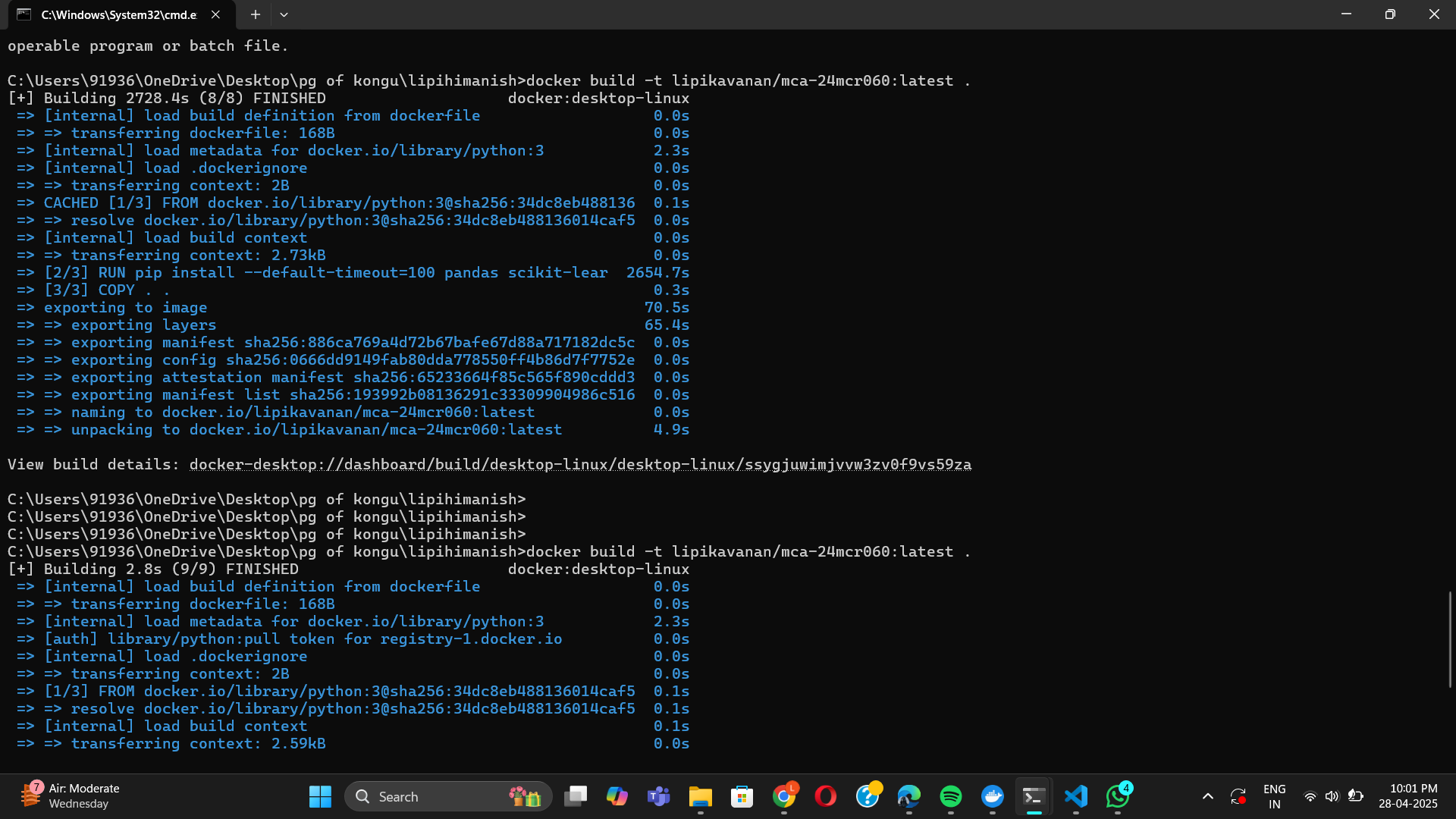
Task: Click the [3/3] COPY . . line
Action: 353,290
